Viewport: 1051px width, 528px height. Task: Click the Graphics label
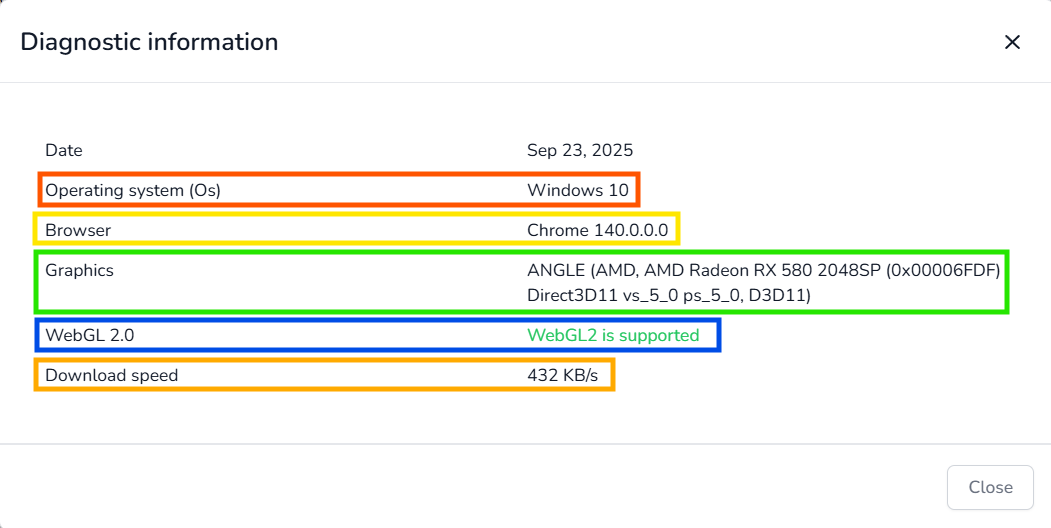79,270
